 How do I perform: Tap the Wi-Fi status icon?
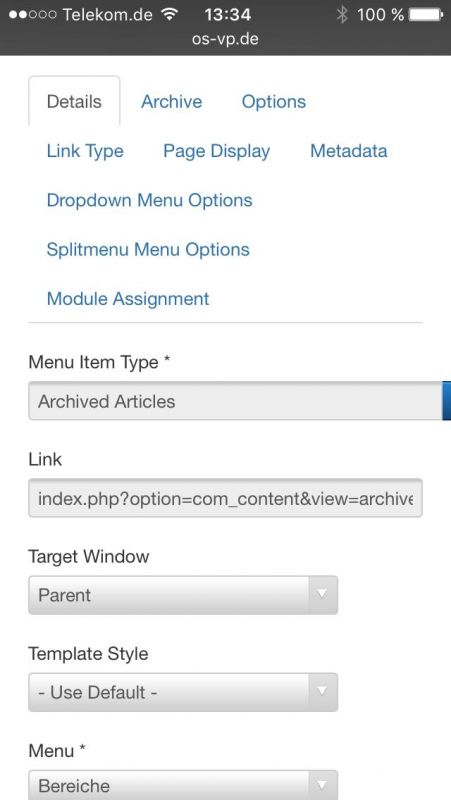pyautogui.click(x=169, y=14)
